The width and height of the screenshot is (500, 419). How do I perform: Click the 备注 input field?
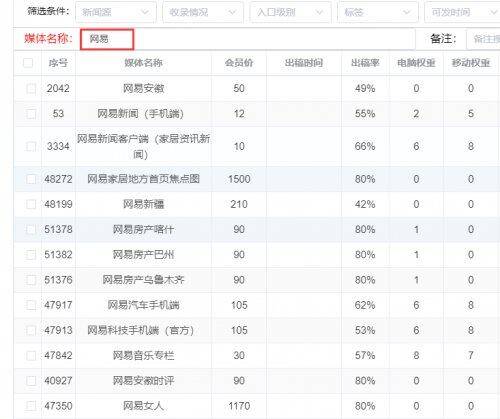point(483,39)
